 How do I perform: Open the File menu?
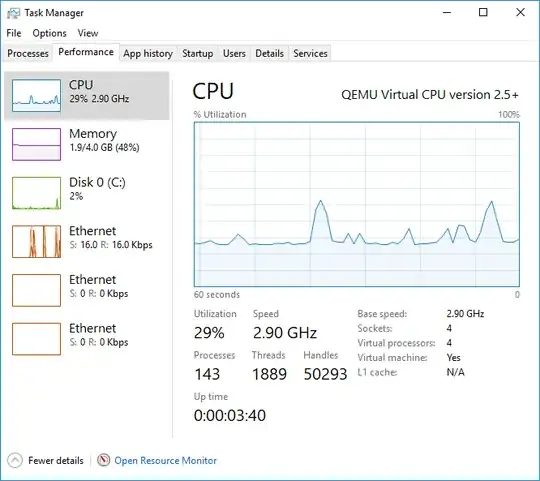point(14,33)
